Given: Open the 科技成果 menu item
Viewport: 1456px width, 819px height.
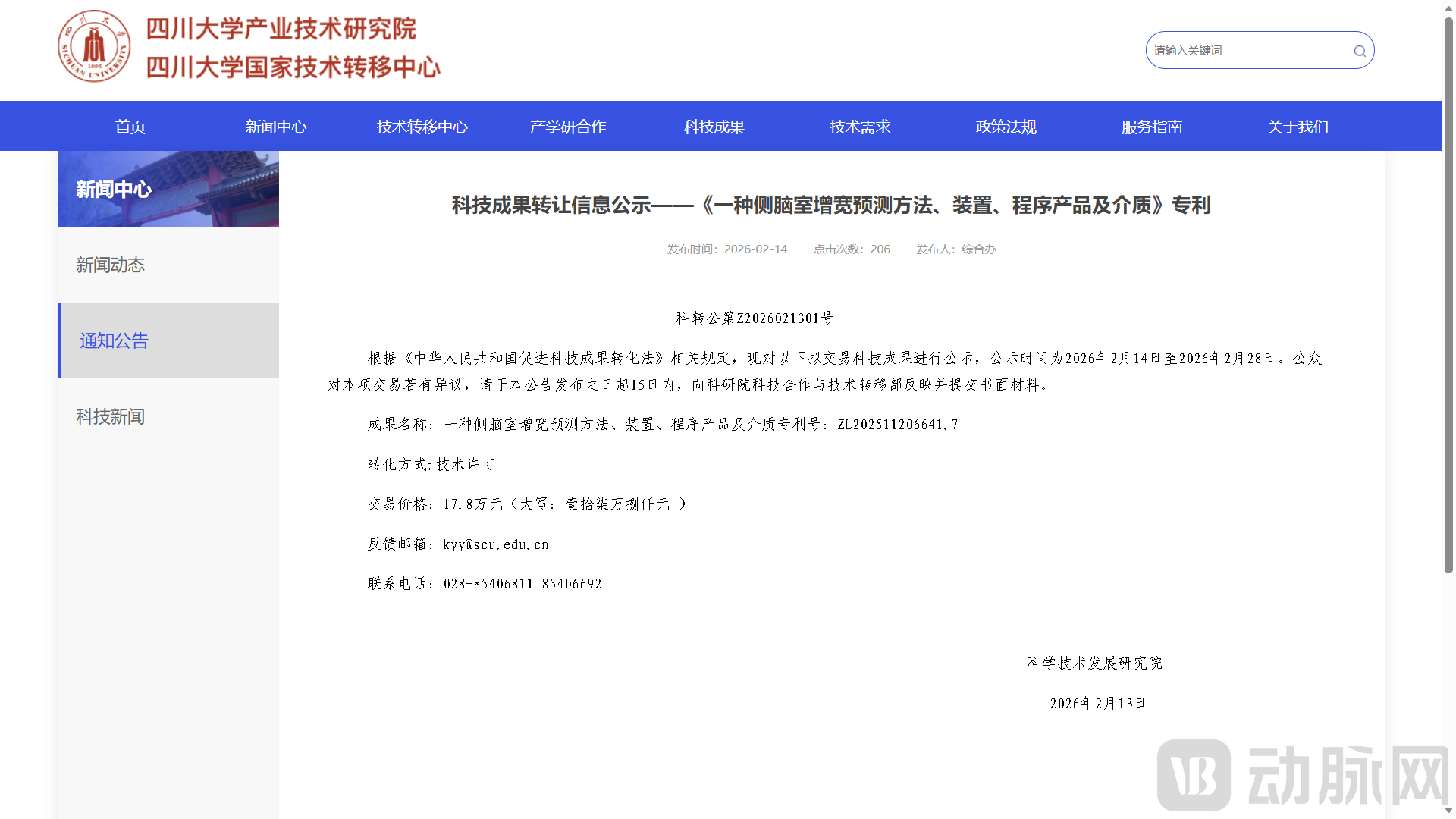Looking at the screenshot, I should (x=714, y=127).
